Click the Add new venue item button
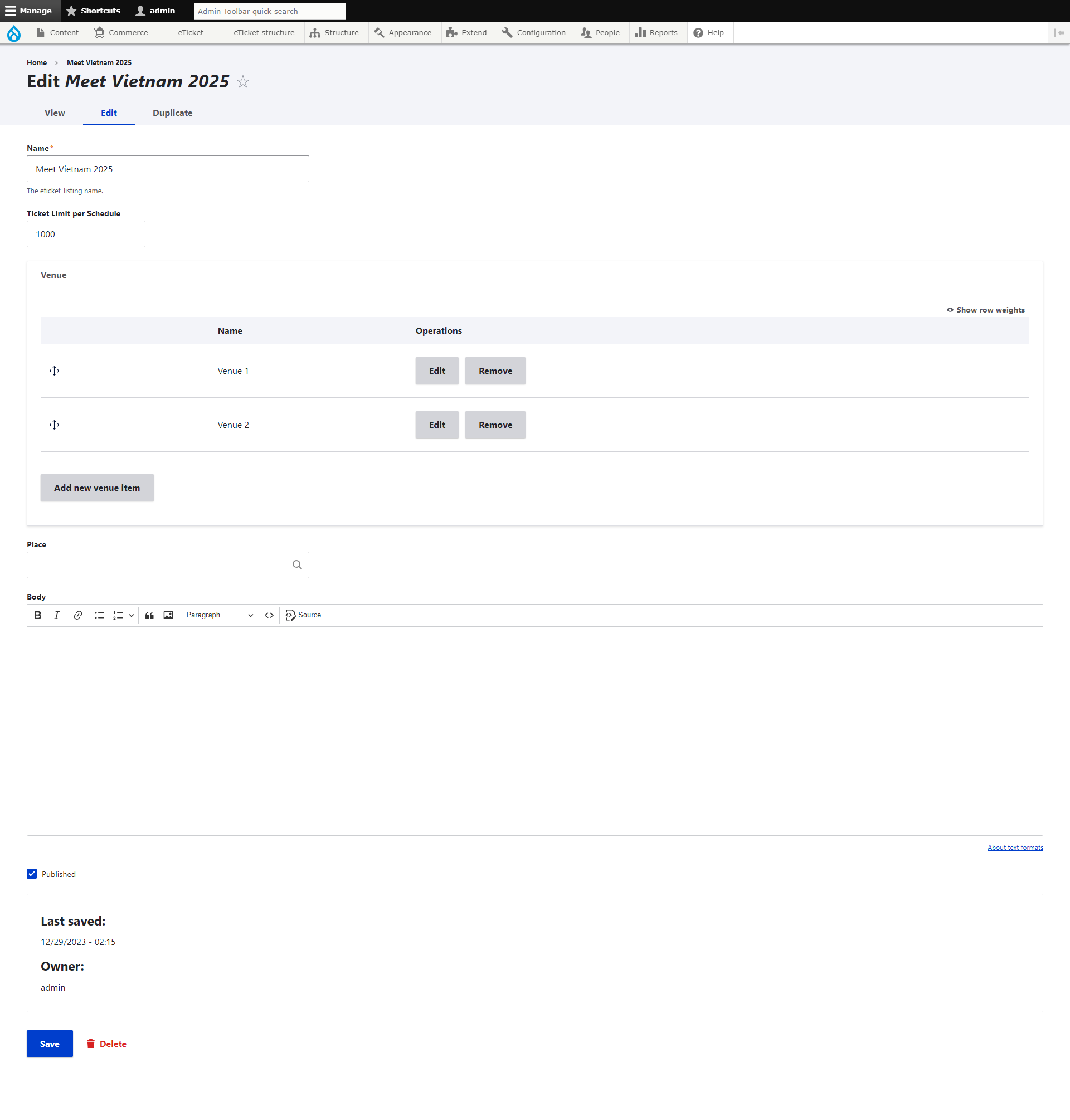Image resolution: width=1070 pixels, height=1120 pixels. (x=96, y=487)
